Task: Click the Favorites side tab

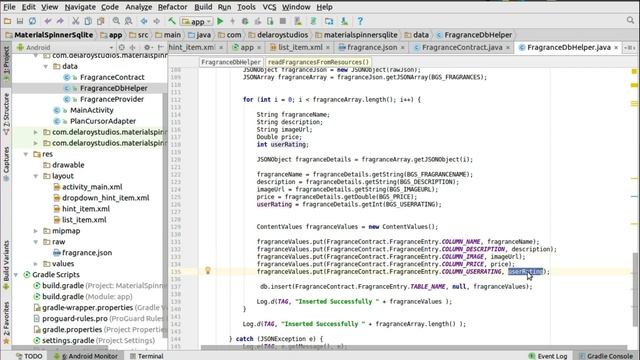Action: pyautogui.click(x=6, y=322)
